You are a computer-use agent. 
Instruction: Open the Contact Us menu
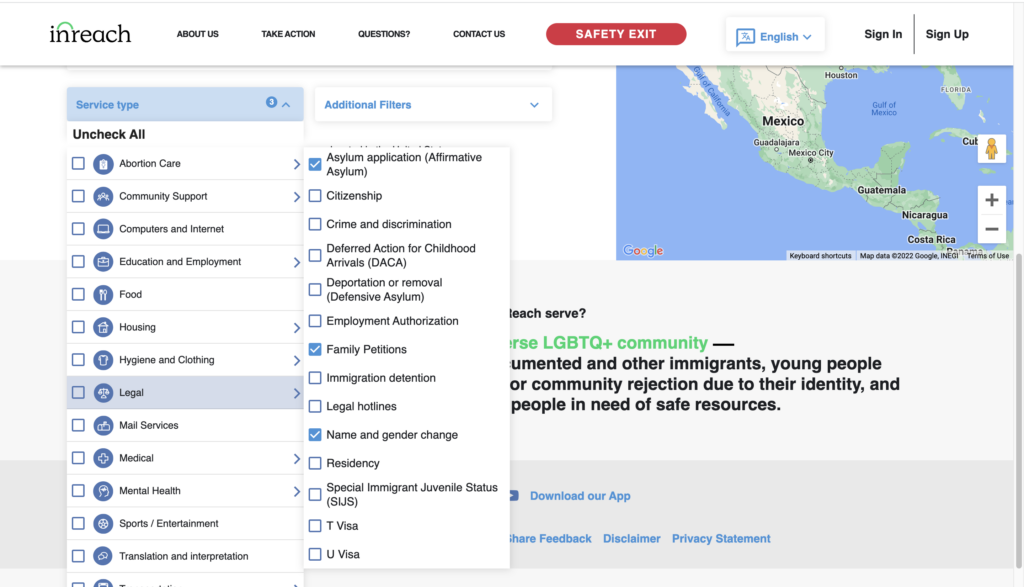[x=479, y=34]
